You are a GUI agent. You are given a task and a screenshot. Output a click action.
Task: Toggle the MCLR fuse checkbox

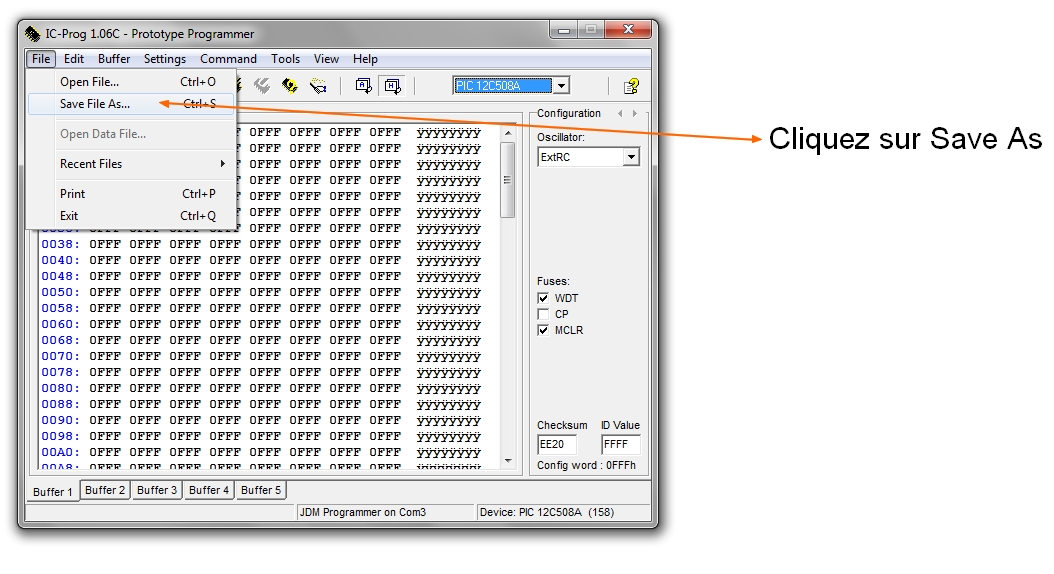543,330
